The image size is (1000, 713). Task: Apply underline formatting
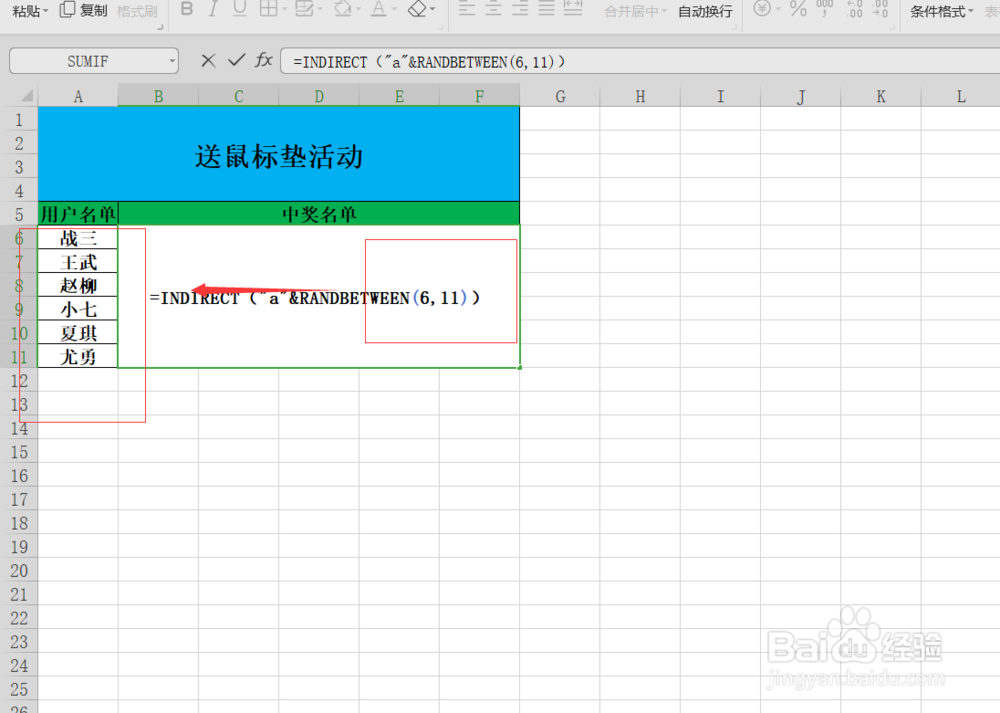(x=237, y=11)
